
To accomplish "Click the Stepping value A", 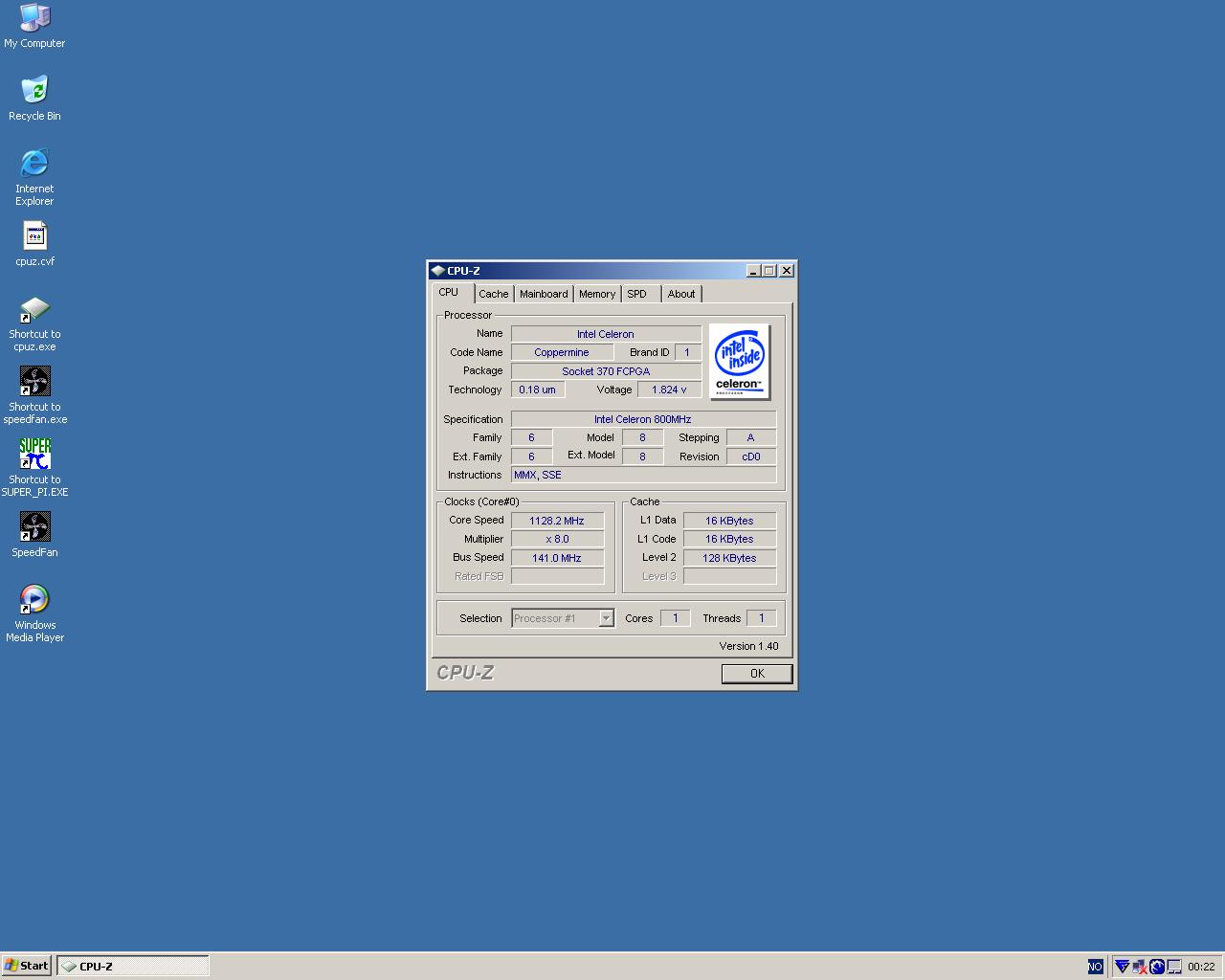I will (751, 437).
